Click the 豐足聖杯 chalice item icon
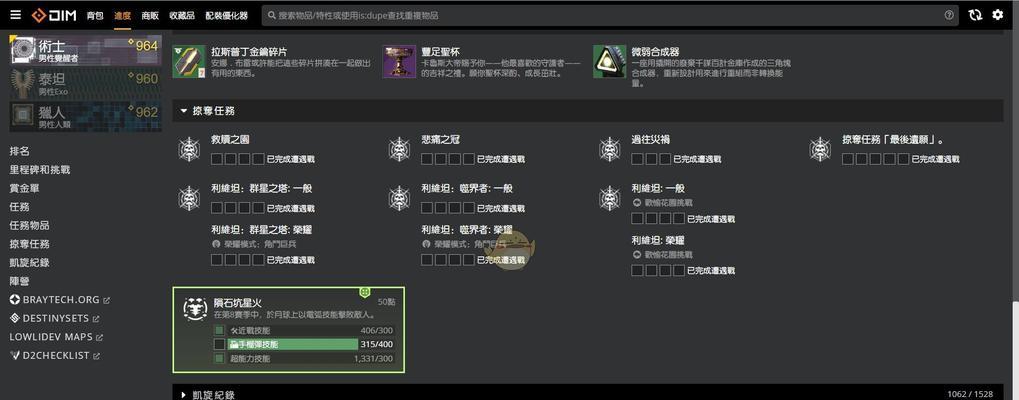This screenshot has height=400, width=1019. (x=399, y=62)
